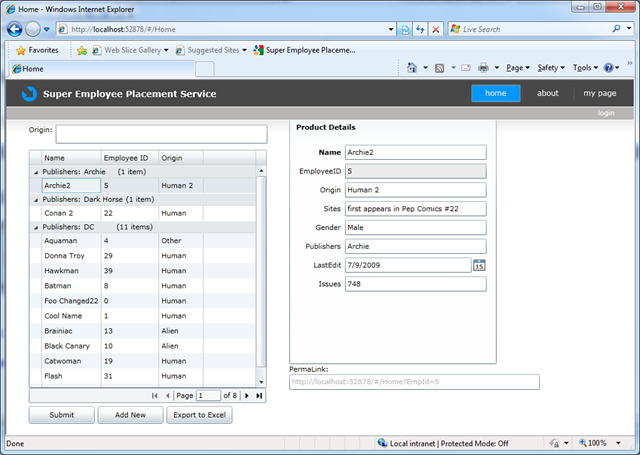640x455 pixels.
Task: Open the my page tab
Action: 600,93
